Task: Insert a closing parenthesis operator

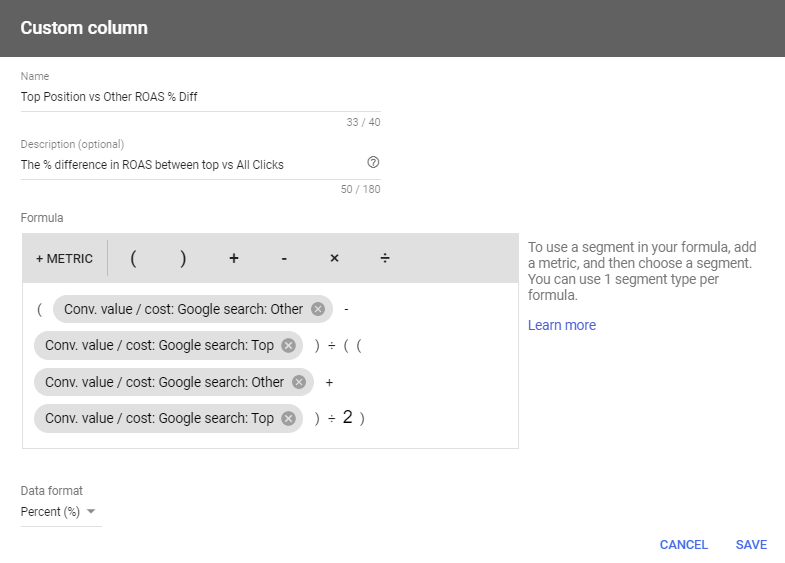Action: coord(183,259)
